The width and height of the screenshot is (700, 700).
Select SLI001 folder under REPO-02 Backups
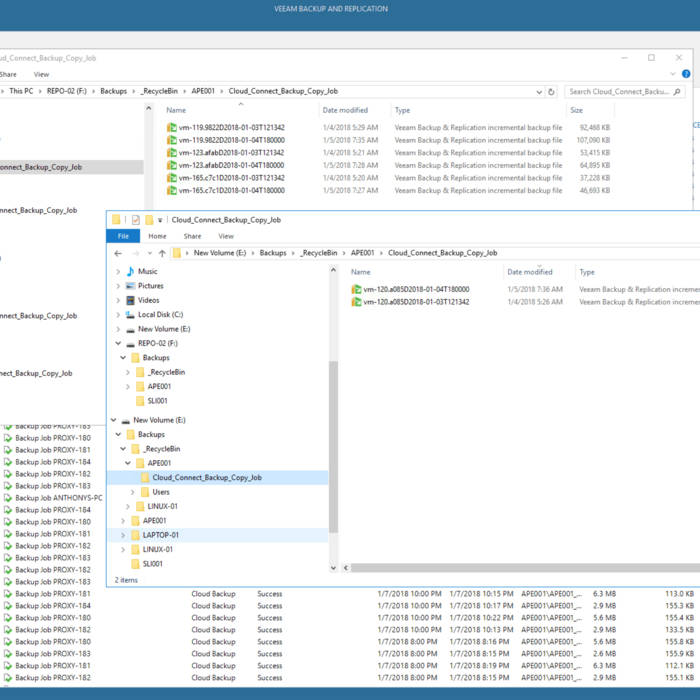coord(157,401)
